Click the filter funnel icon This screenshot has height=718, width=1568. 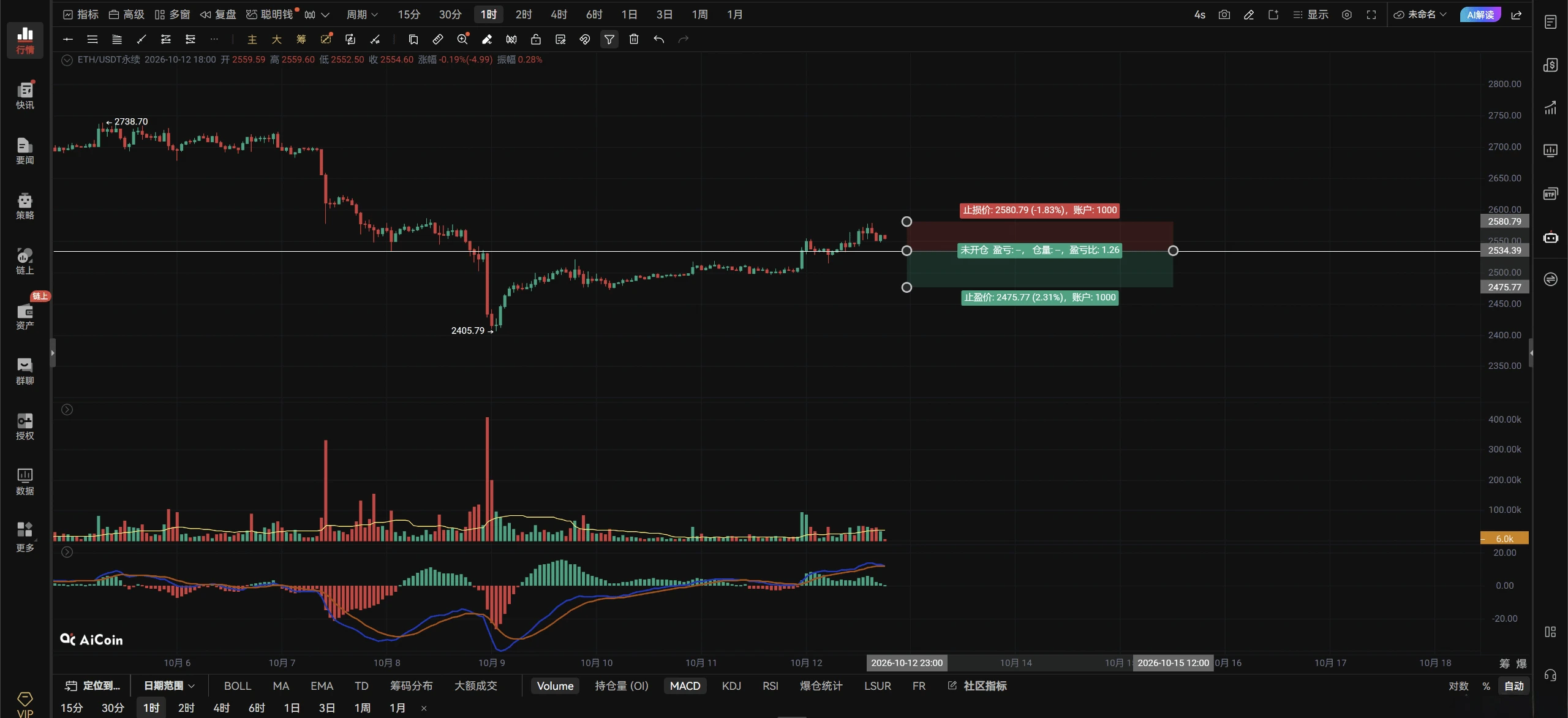[x=609, y=39]
